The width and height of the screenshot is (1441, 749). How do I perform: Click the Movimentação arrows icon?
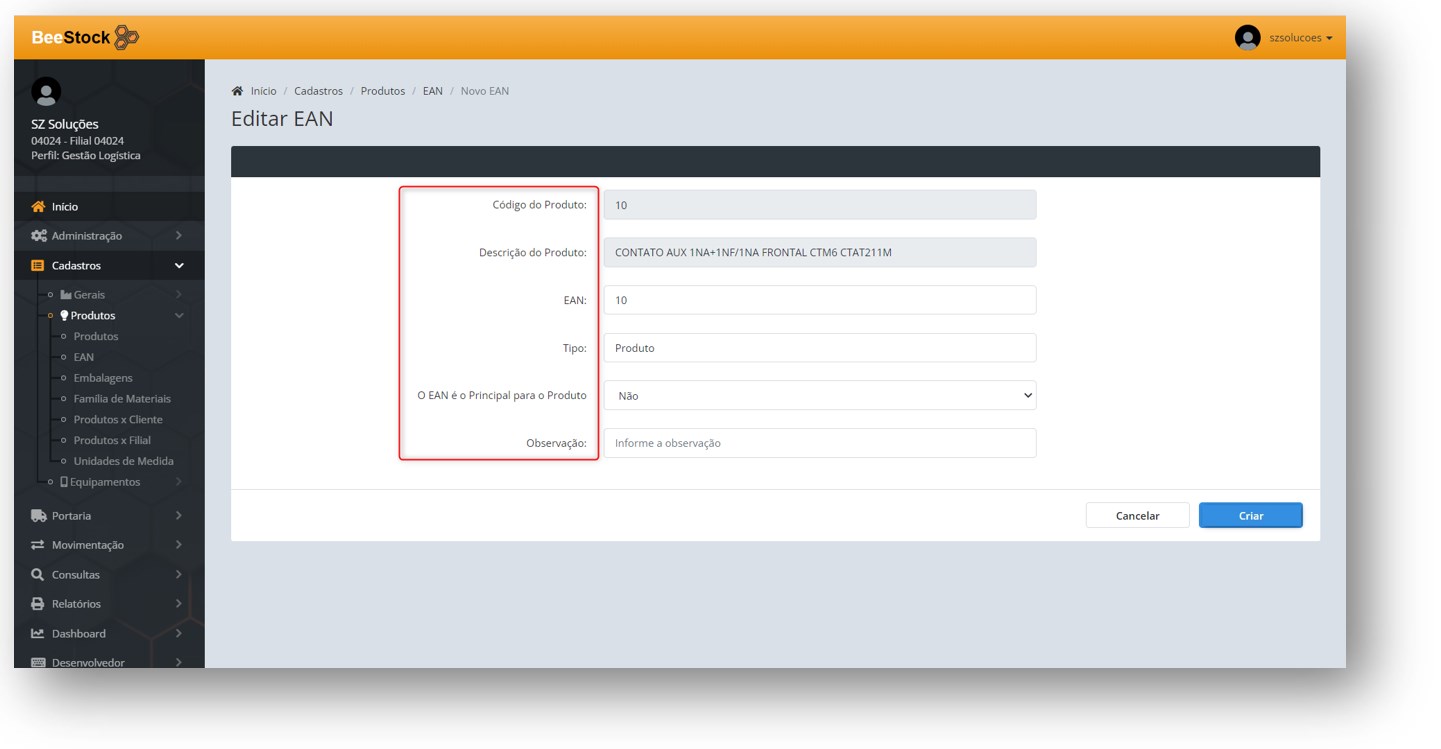tap(38, 545)
